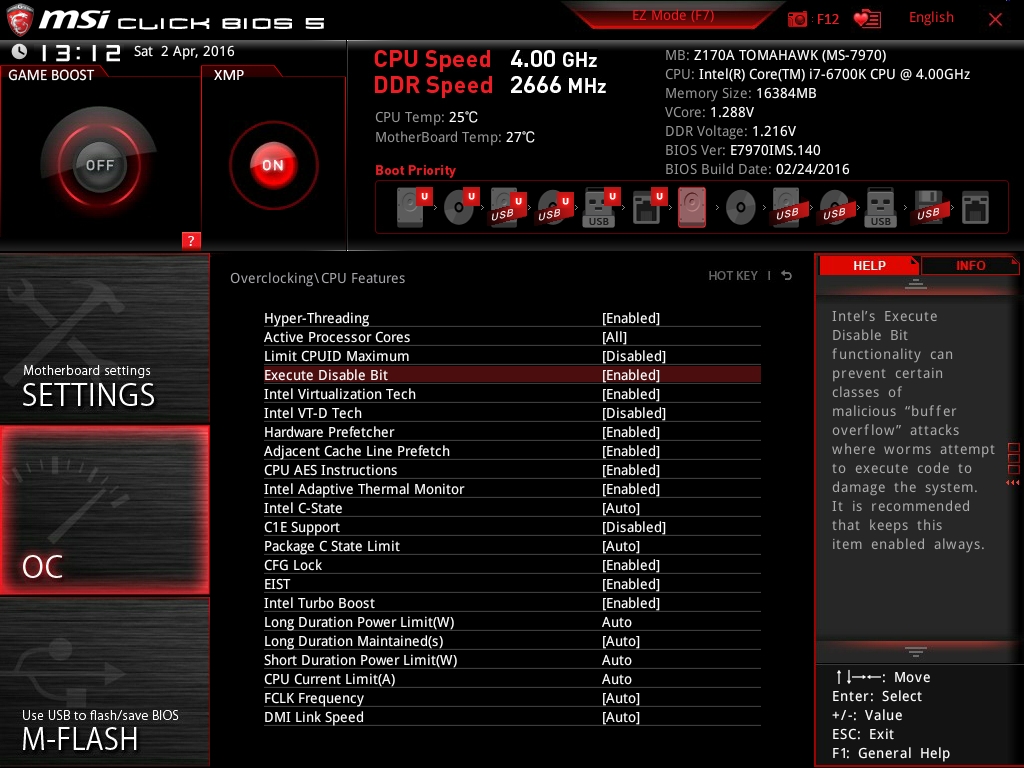Click the scroll-up handle atop help panel
The height and width of the screenshot is (768, 1024).
click(916, 284)
